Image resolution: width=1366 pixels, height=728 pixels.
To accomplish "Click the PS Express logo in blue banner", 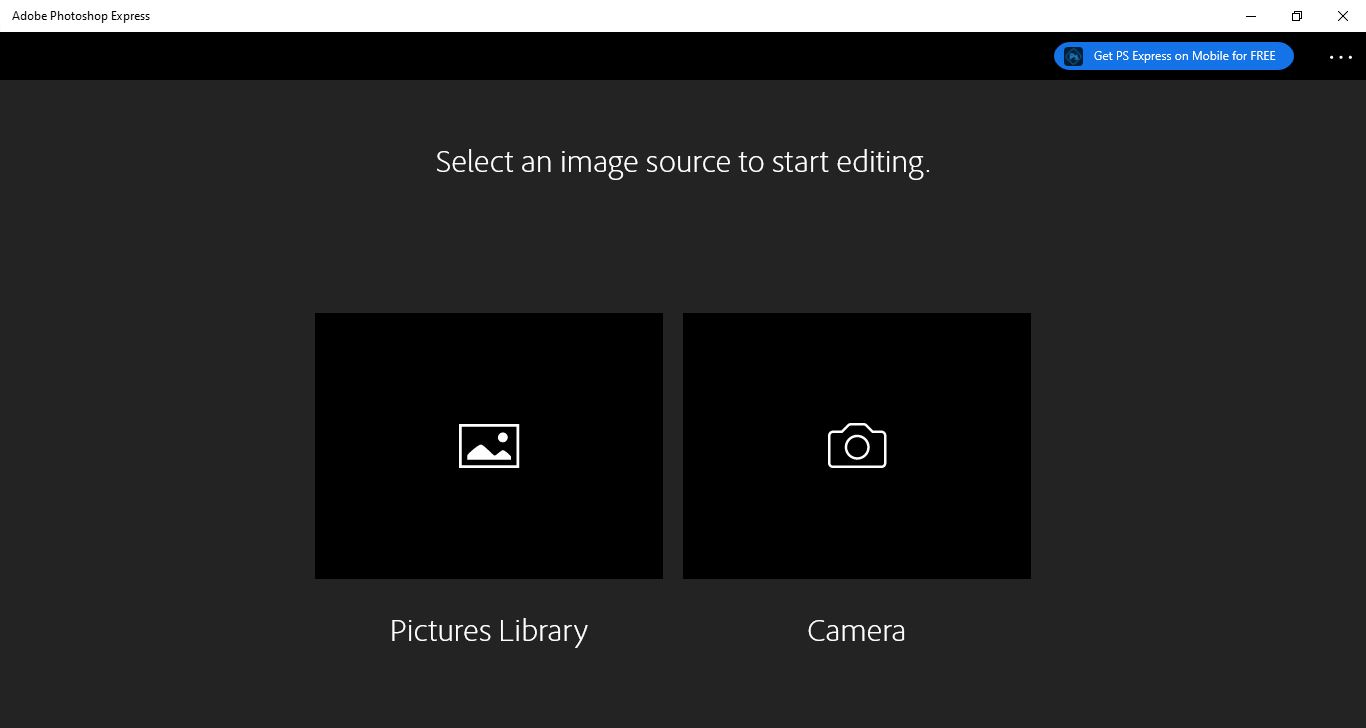I will (x=1073, y=56).
